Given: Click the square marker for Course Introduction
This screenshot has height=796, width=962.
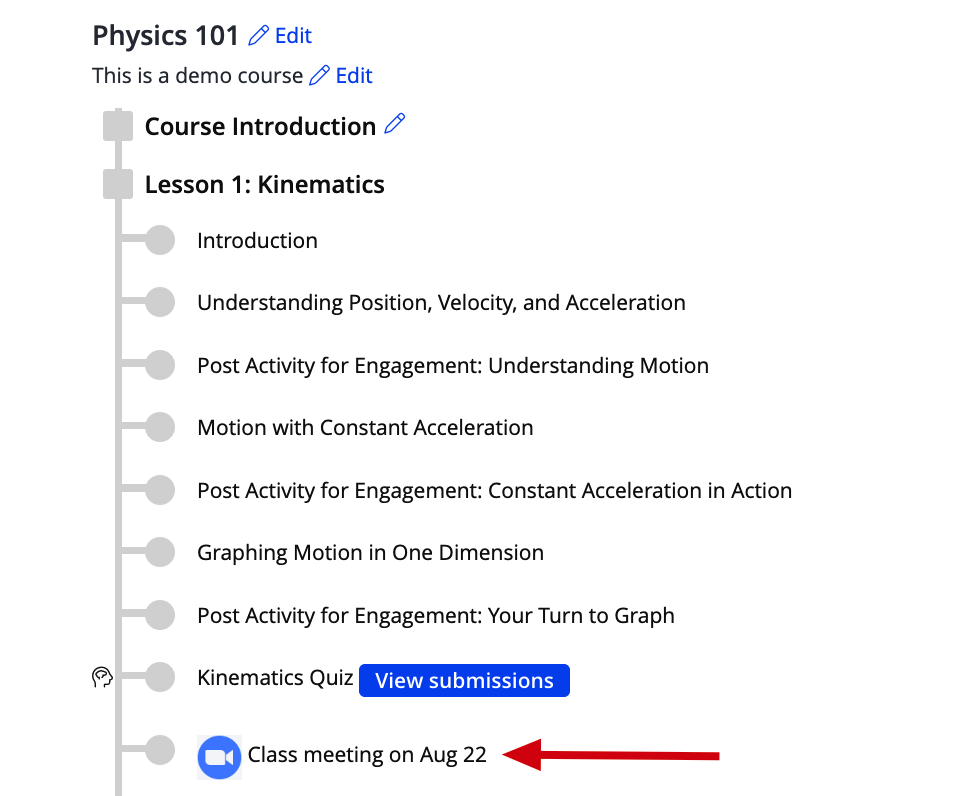Looking at the screenshot, I should [x=118, y=126].
